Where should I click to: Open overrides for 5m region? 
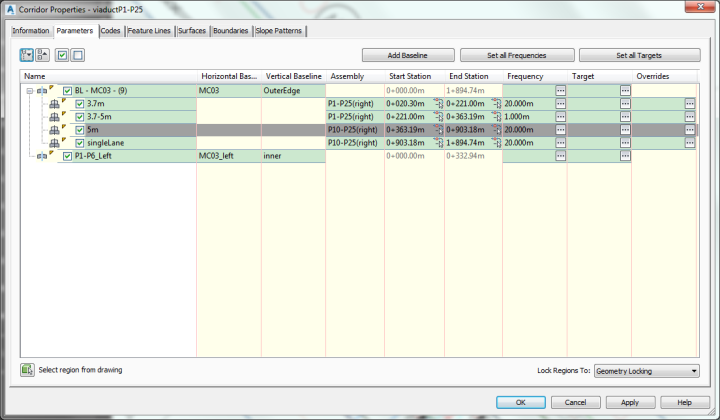pos(690,130)
